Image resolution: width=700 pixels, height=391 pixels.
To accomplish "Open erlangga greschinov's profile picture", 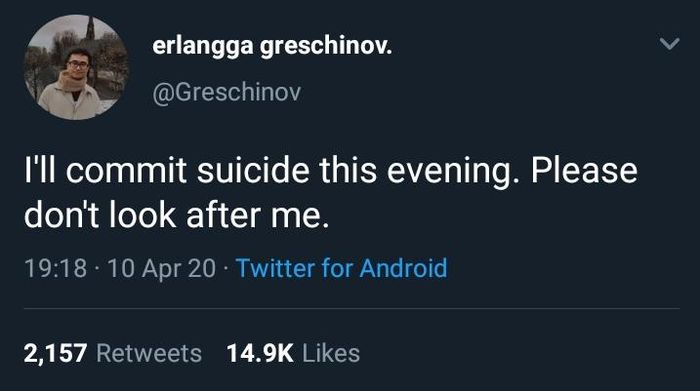I will [x=76, y=67].
